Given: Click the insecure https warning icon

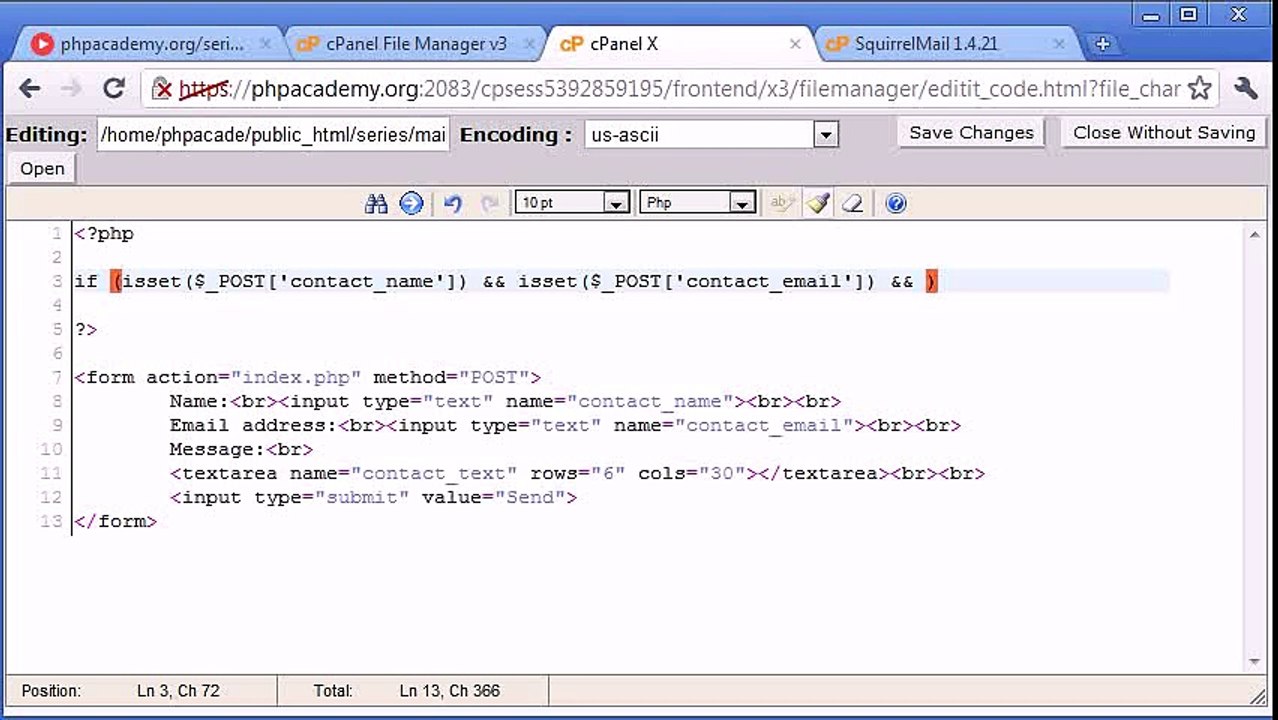Looking at the screenshot, I should pyautogui.click(x=162, y=89).
